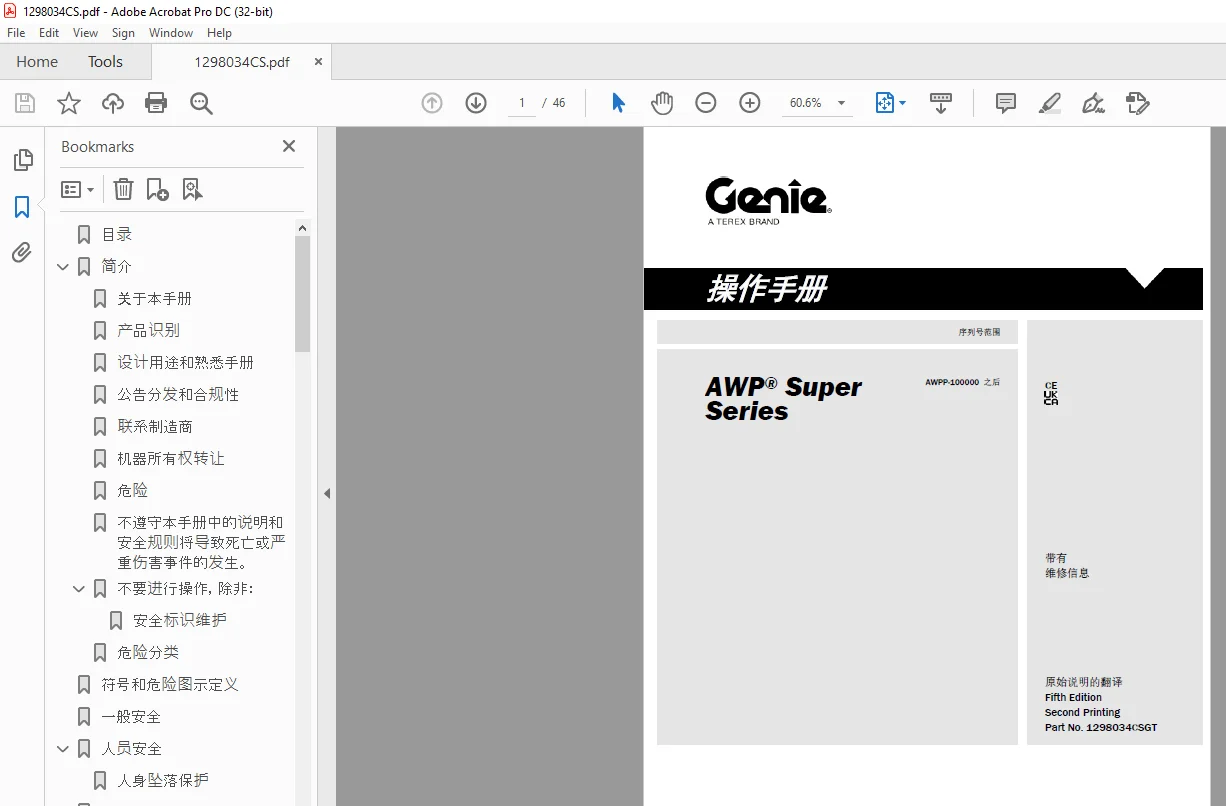Activate the selection arrow tool
Screen dimensions: 1226x806
(x=618, y=103)
